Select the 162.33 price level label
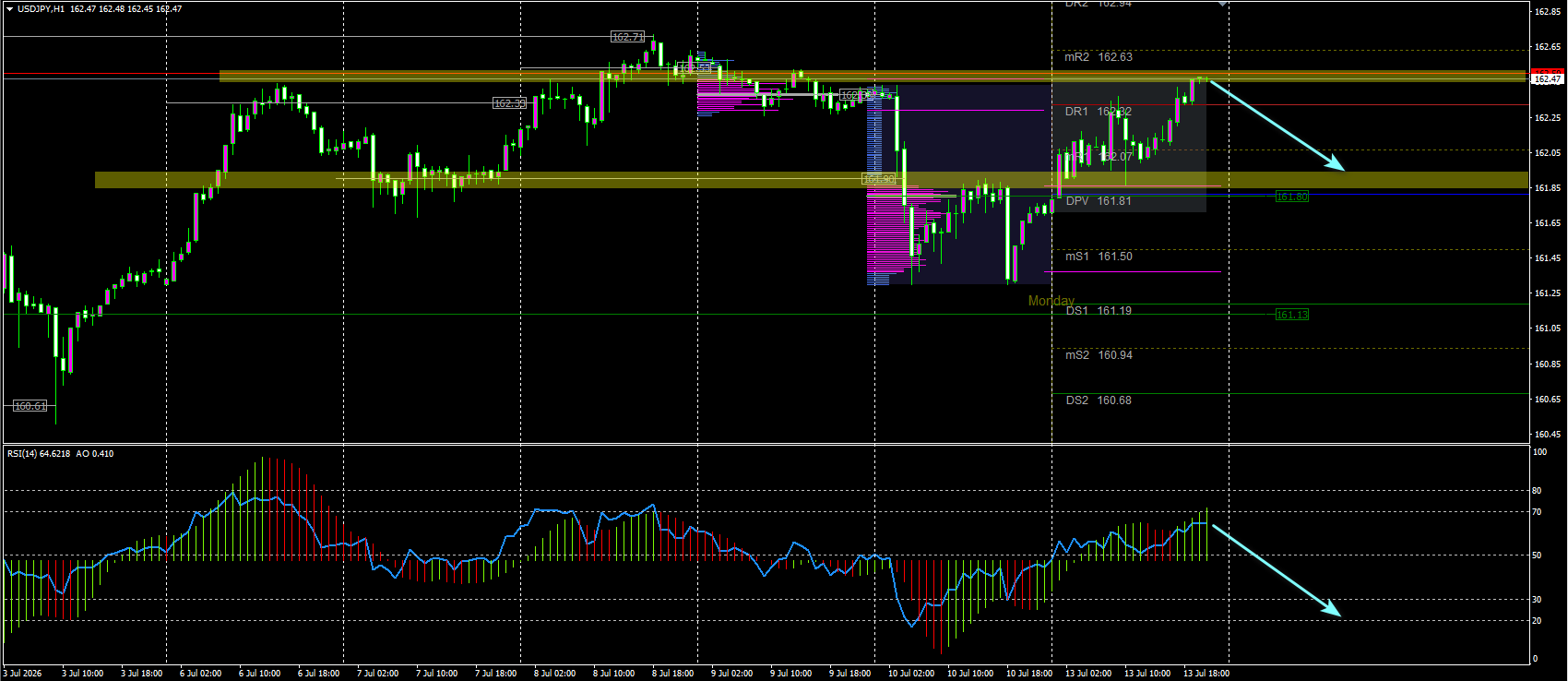This screenshot has width=1568, height=681. click(509, 103)
